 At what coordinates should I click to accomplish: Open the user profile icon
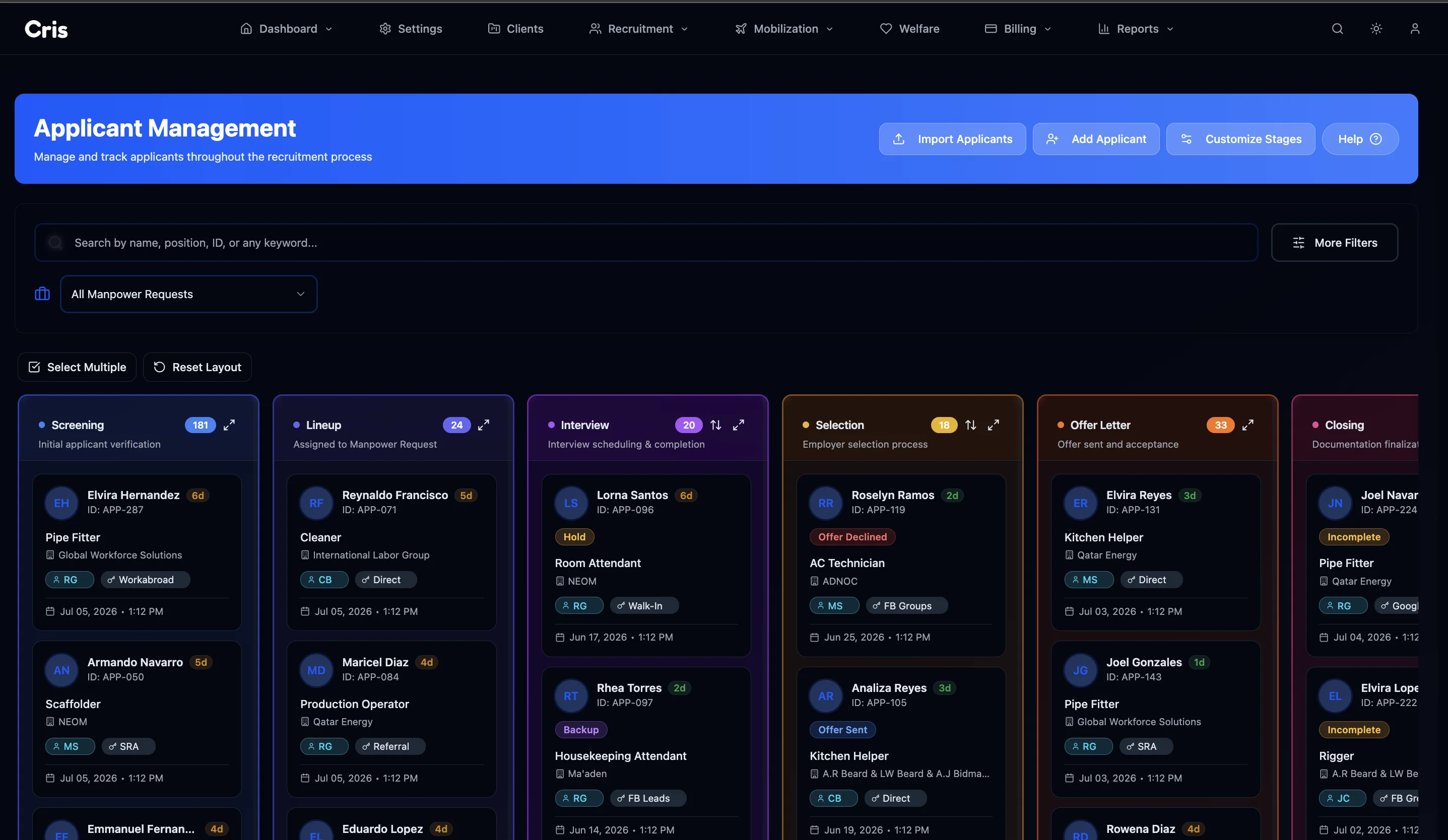(1415, 29)
